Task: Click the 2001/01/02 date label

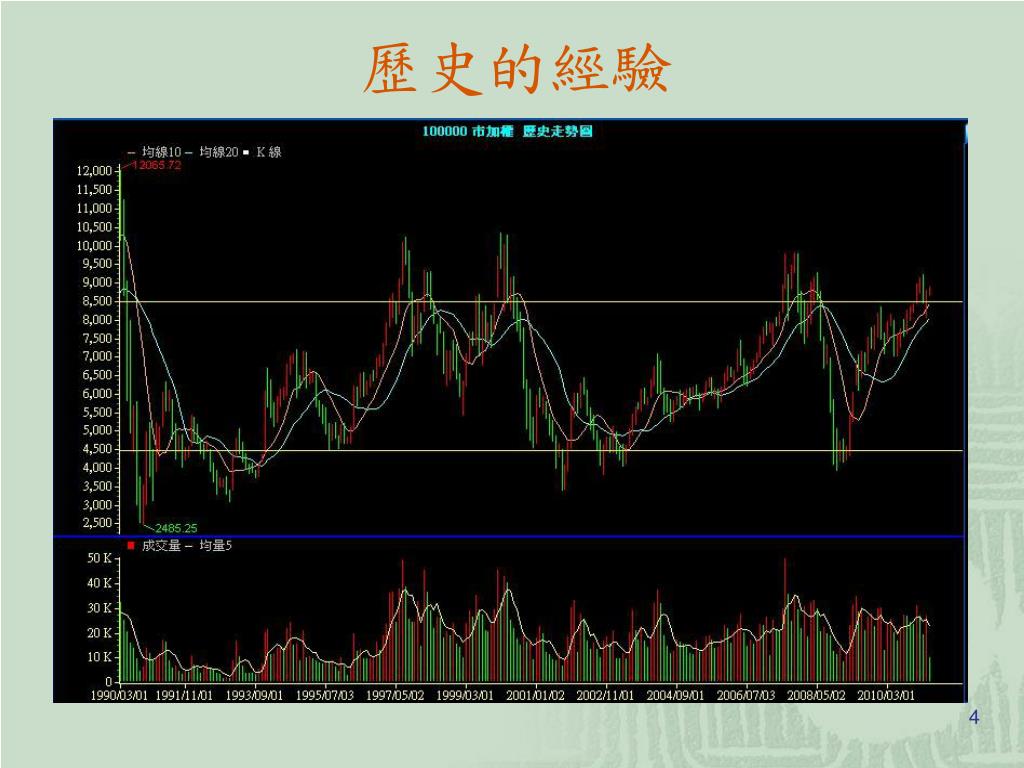Action: (535, 695)
